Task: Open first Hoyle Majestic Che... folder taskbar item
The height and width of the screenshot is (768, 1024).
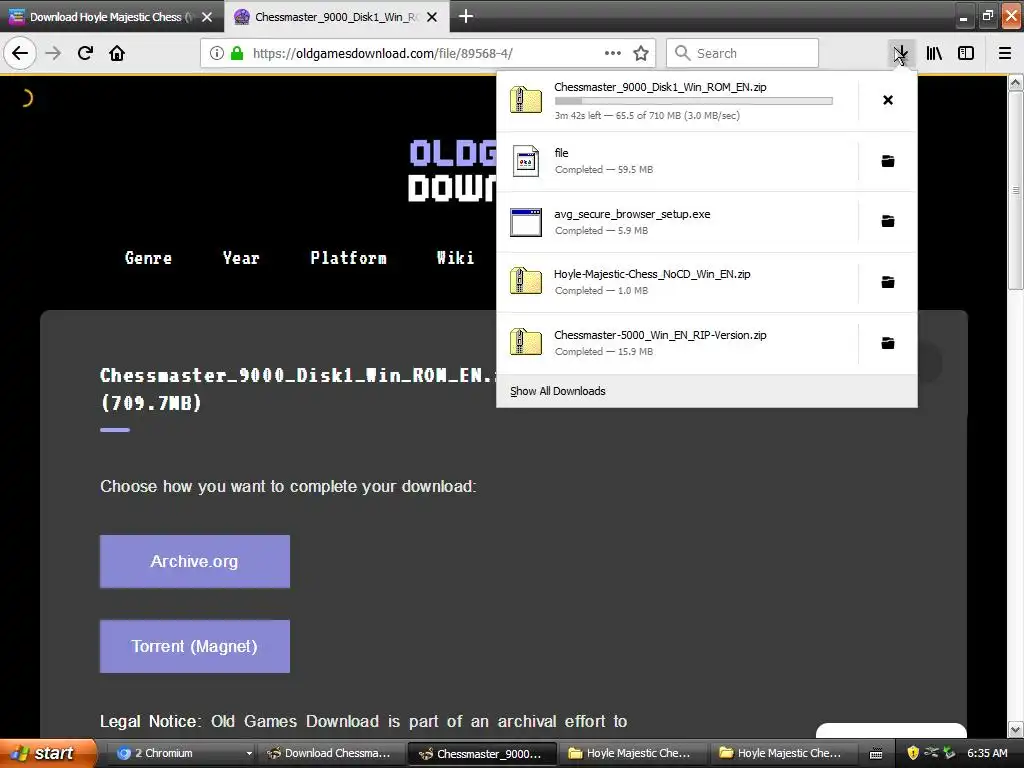Action: [632, 753]
